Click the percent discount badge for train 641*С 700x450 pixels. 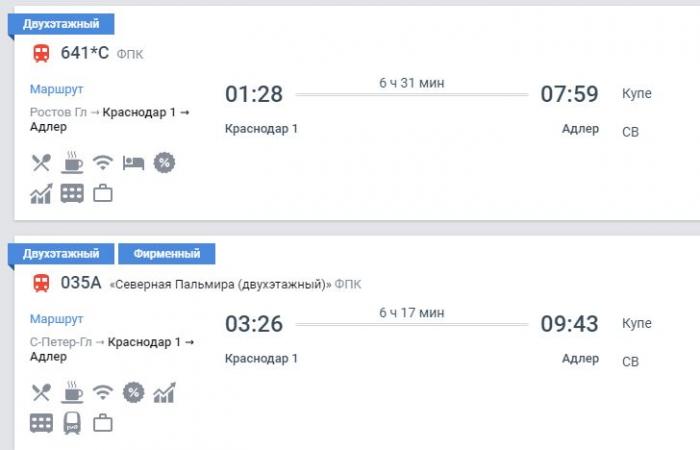coord(164,162)
